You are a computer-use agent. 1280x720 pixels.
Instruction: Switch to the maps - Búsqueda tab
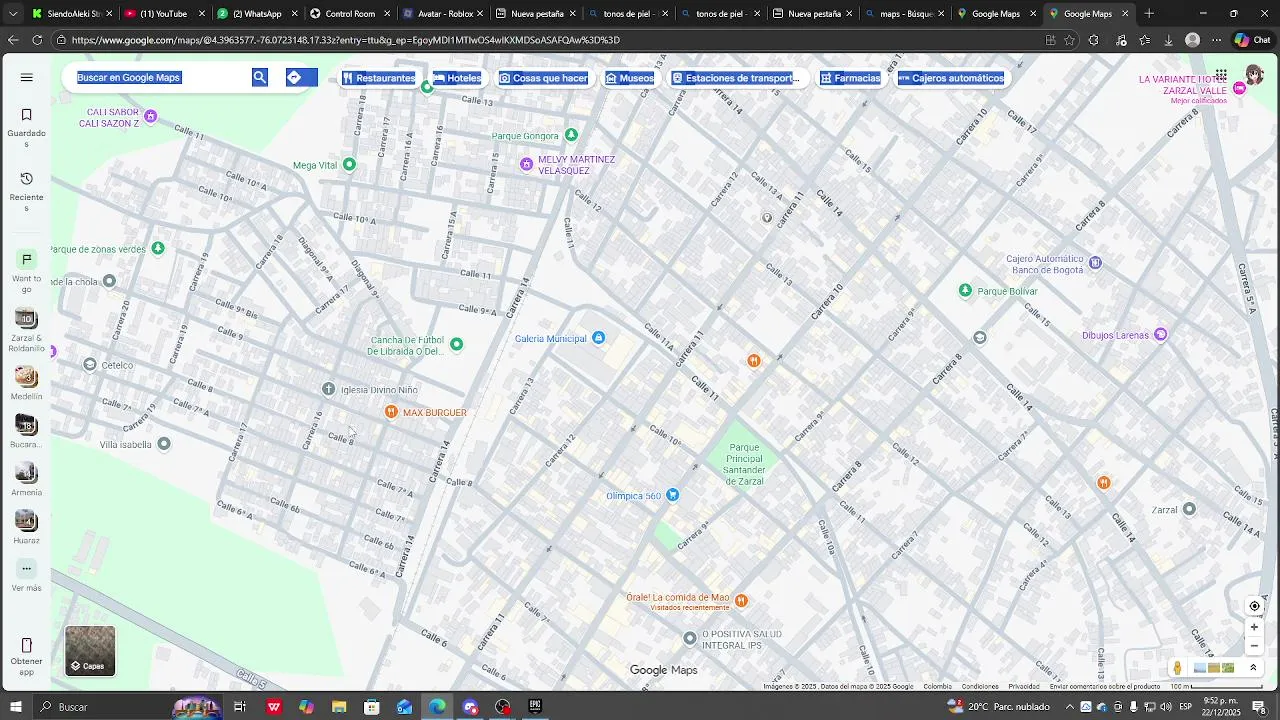tap(904, 14)
